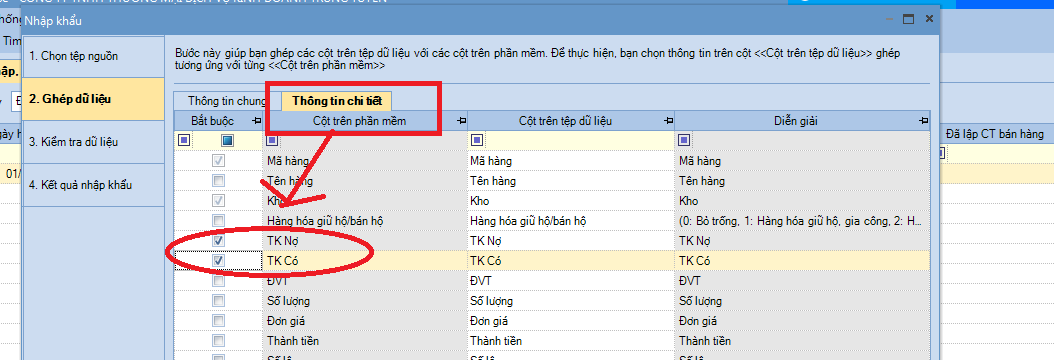Image resolution: width=1054 pixels, height=360 pixels.
Task: Open filter operator icon under Cột trên phần mềm
Action: 272,140
